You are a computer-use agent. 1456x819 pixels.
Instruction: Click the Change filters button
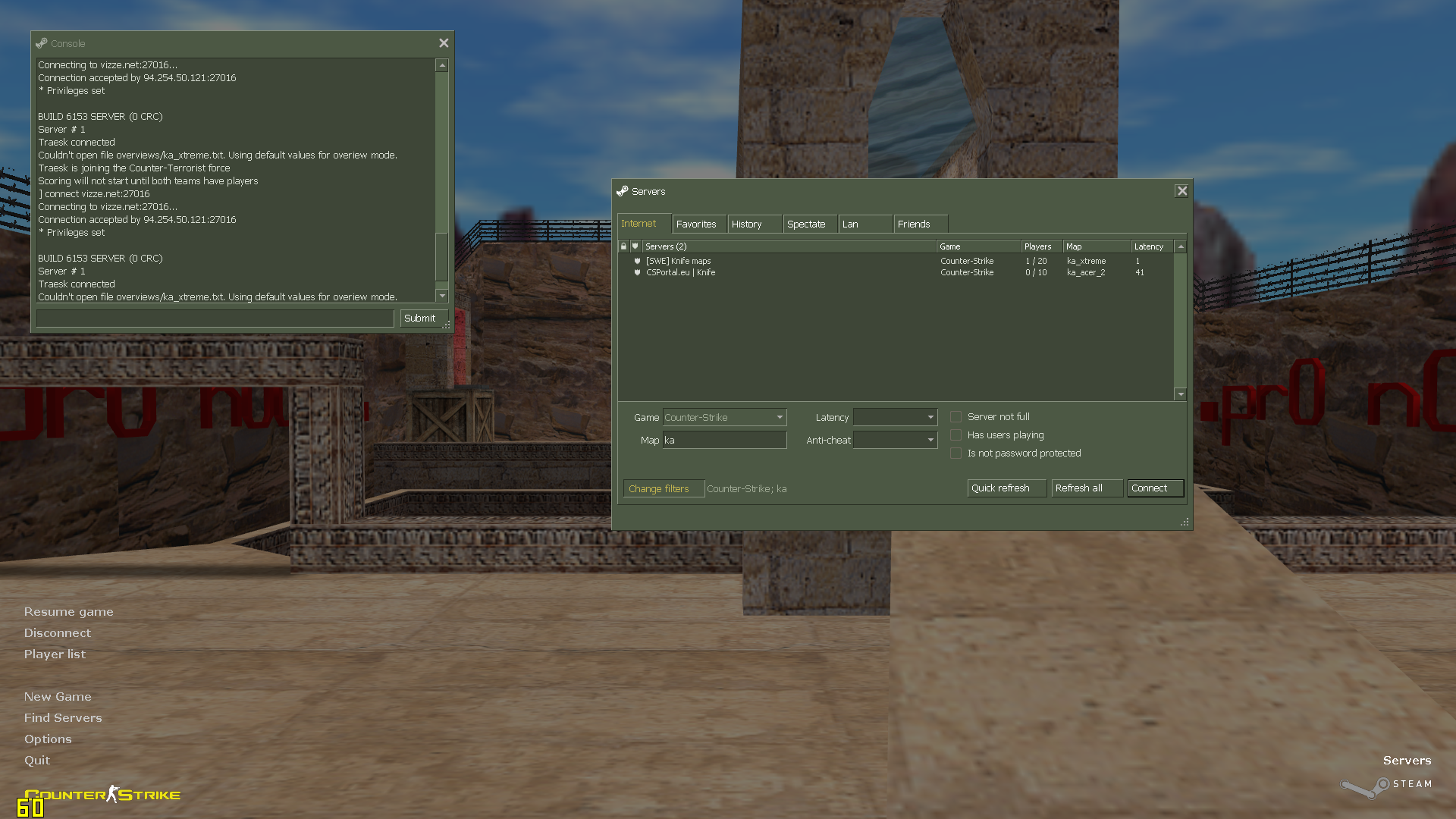664,489
